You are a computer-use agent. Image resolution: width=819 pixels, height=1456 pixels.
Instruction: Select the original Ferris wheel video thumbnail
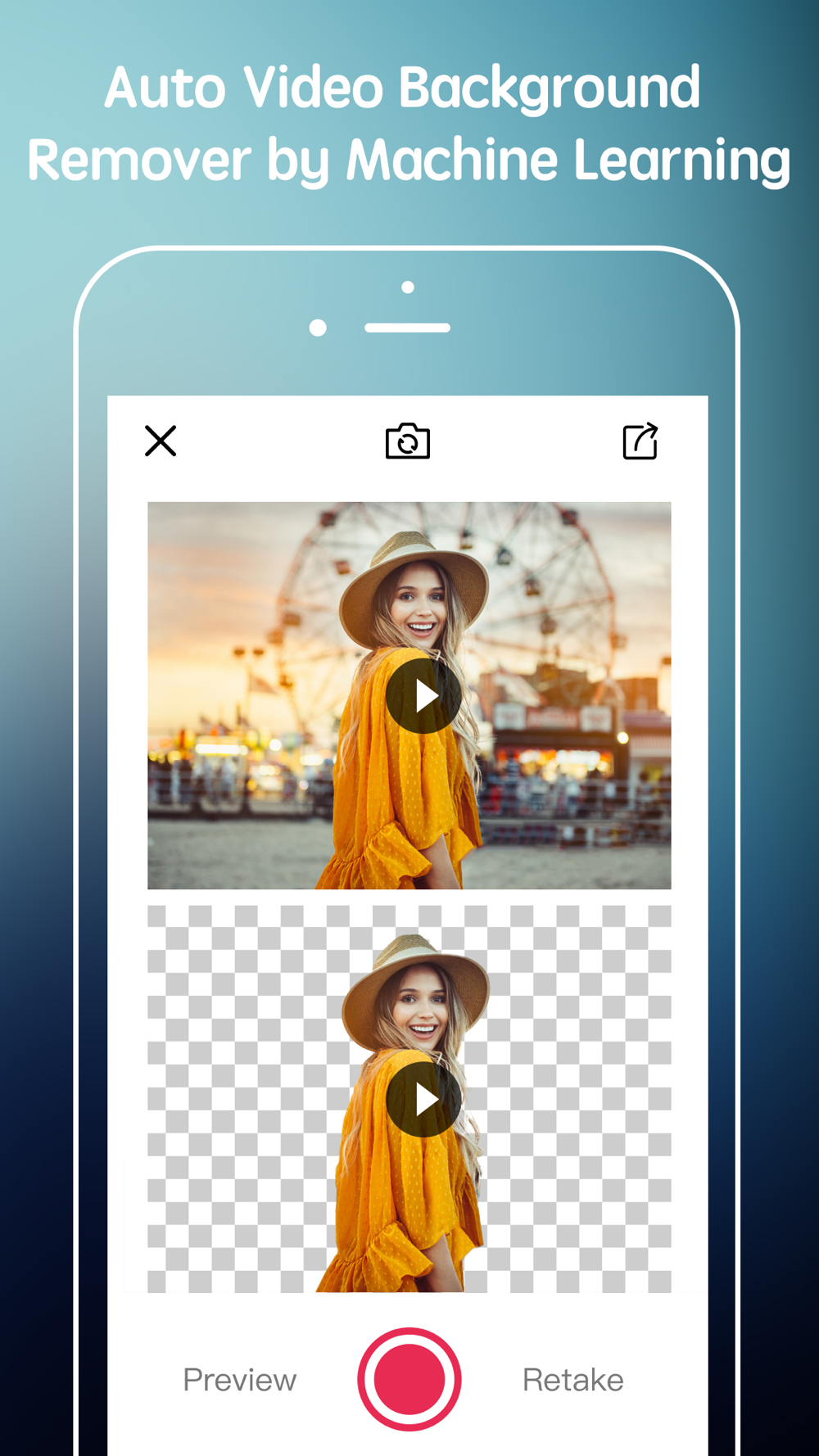point(409,695)
